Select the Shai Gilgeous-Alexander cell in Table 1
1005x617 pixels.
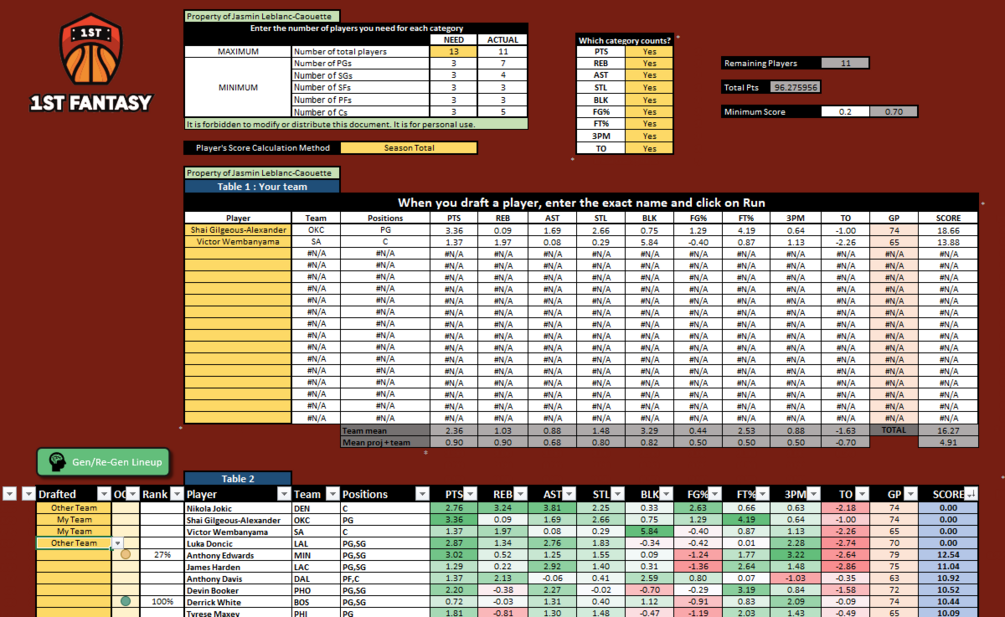238,230
